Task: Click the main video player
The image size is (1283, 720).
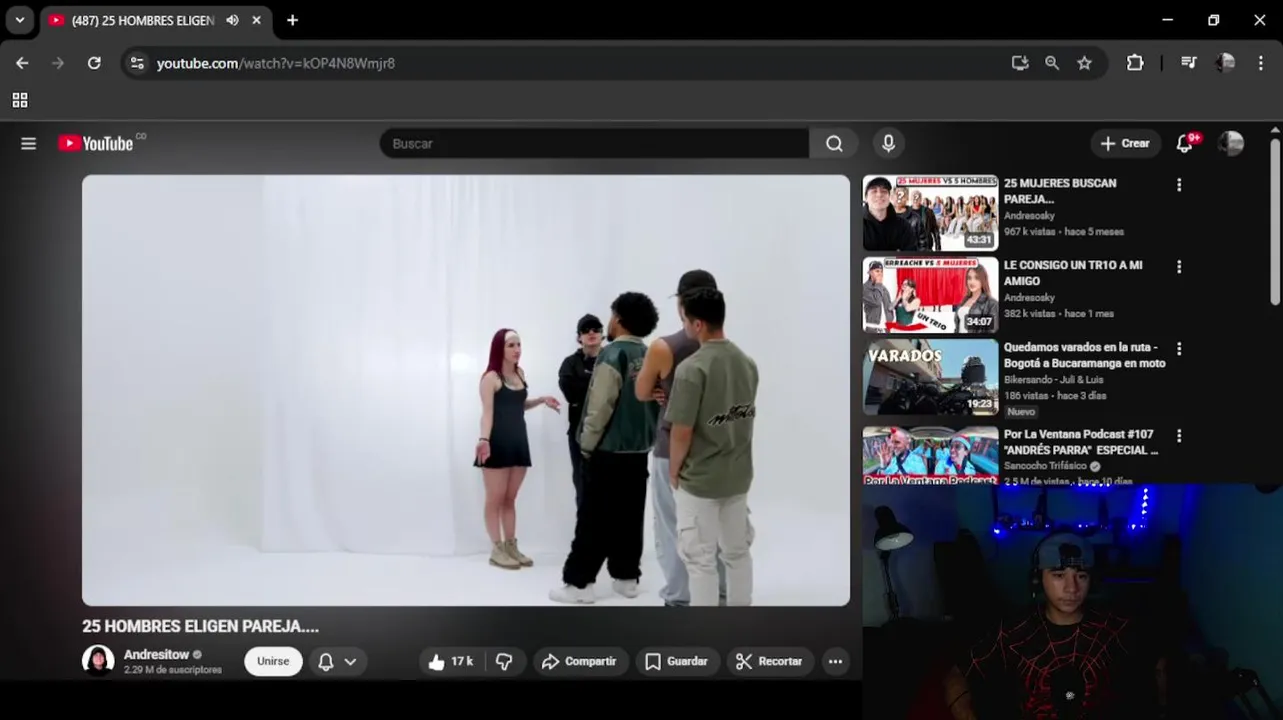Action: (466, 390)
